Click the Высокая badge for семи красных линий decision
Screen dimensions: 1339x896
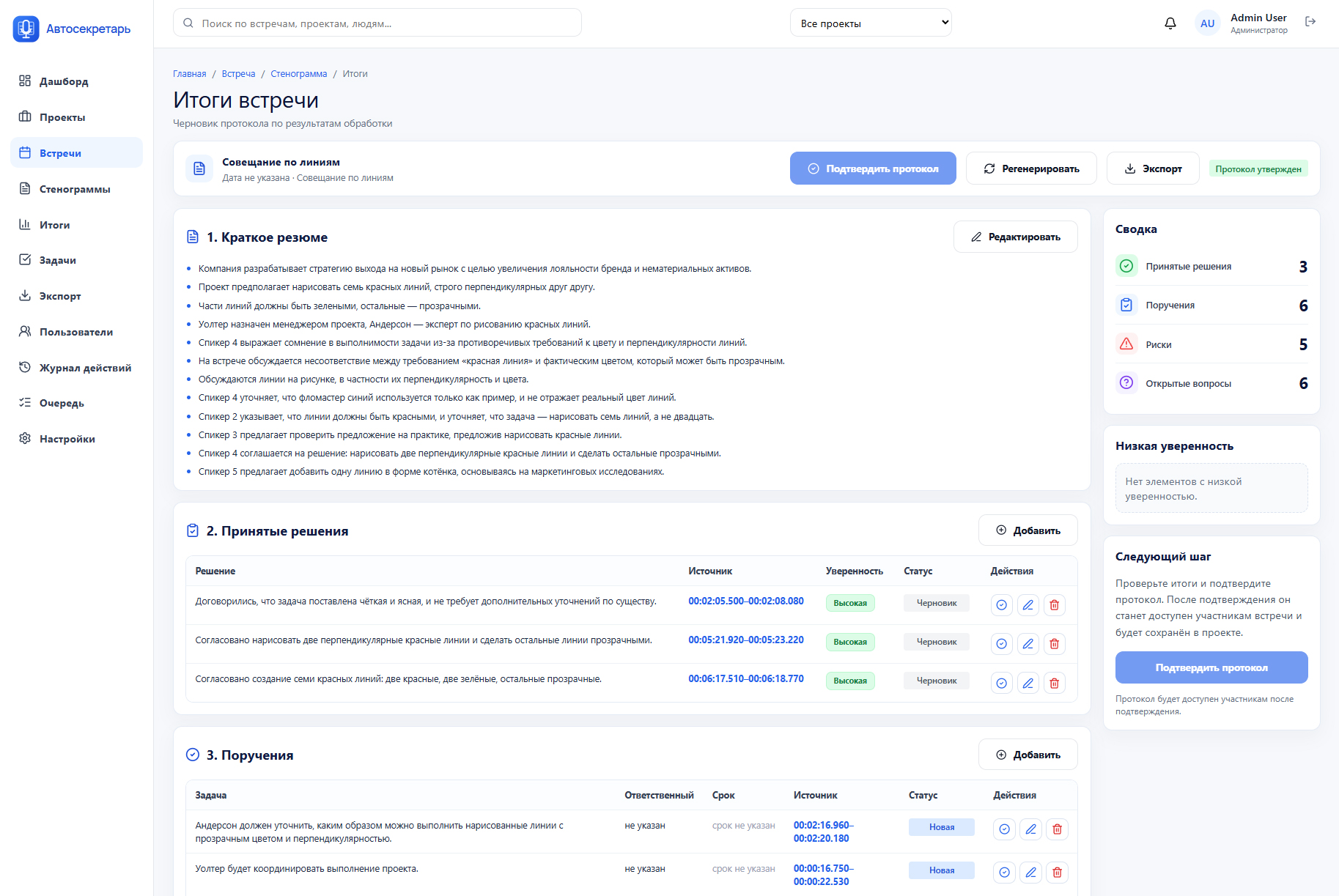850,681
